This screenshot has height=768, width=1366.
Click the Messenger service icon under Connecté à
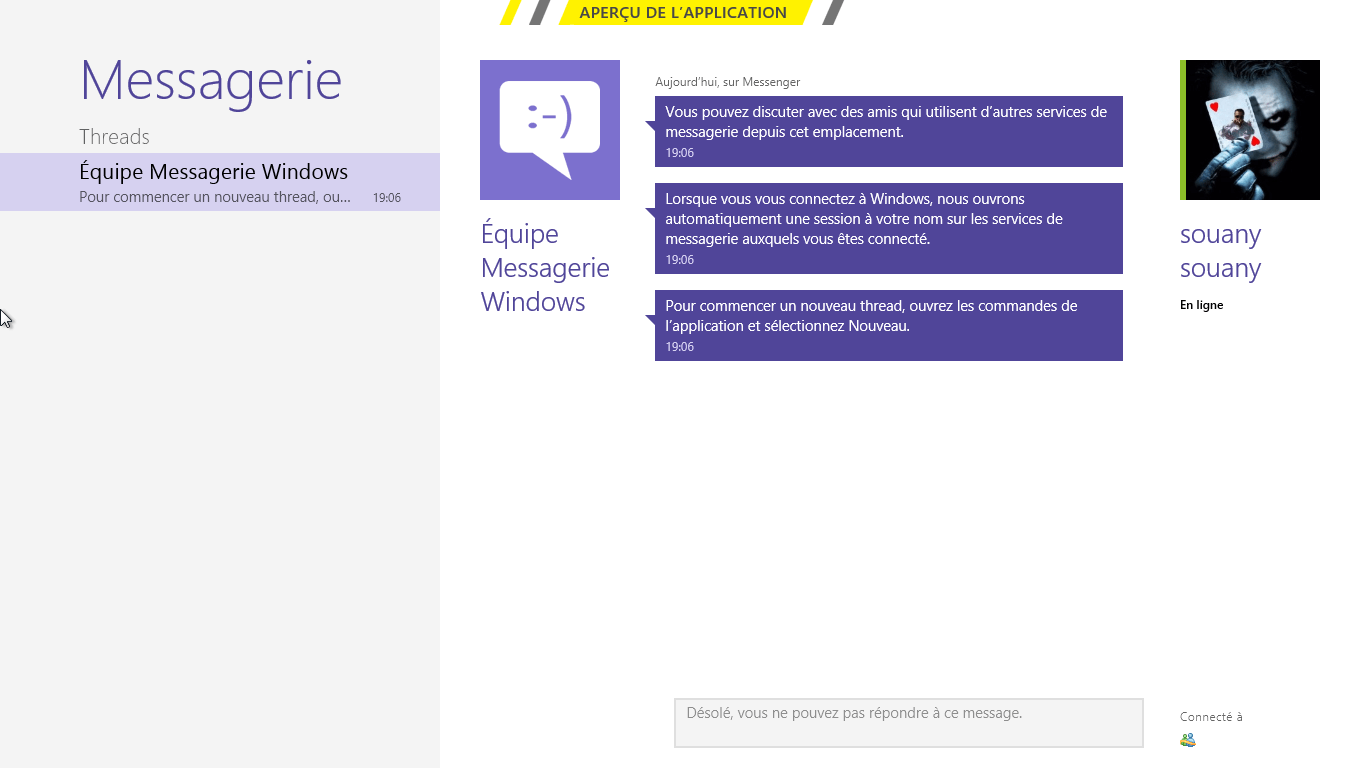[x=1188, y=740]
